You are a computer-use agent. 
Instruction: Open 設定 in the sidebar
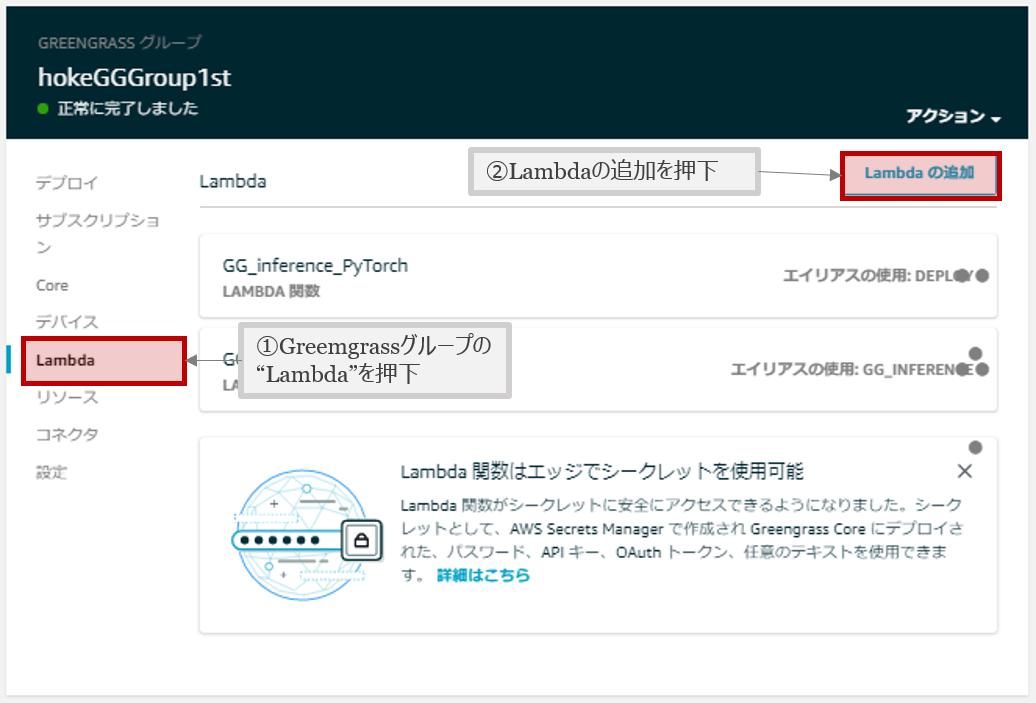(x=51, y=472)
